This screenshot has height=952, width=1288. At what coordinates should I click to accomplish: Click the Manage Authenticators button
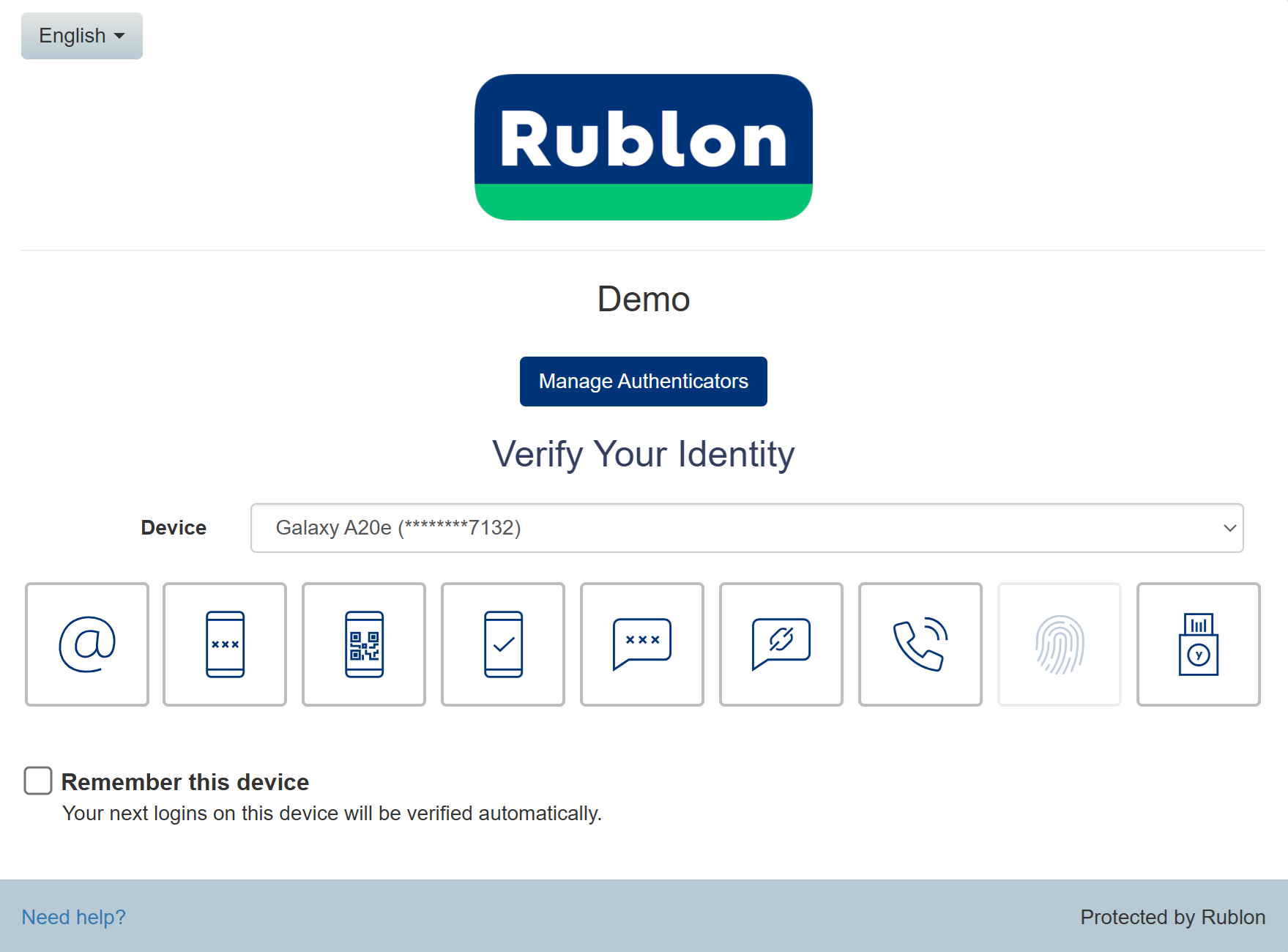coord(644,382)
